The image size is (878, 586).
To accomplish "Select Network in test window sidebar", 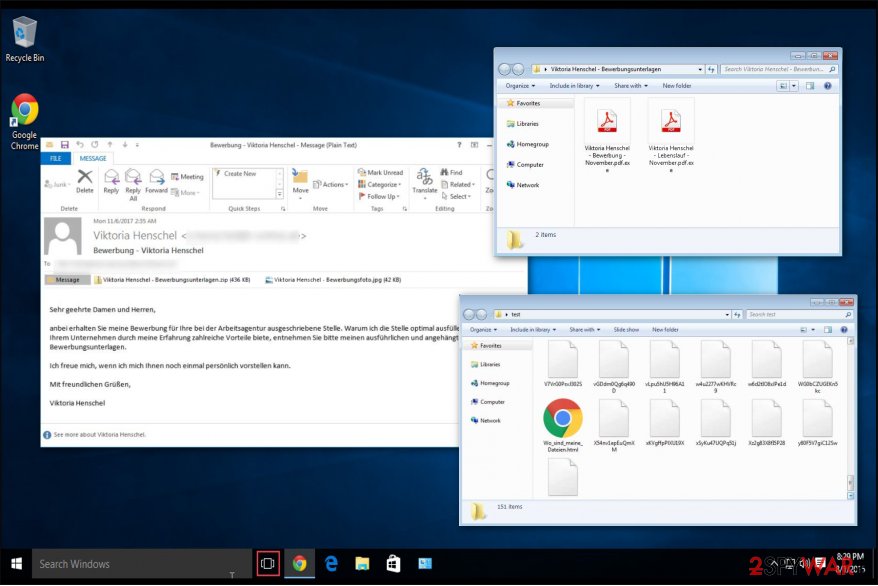I will [485, 420].
